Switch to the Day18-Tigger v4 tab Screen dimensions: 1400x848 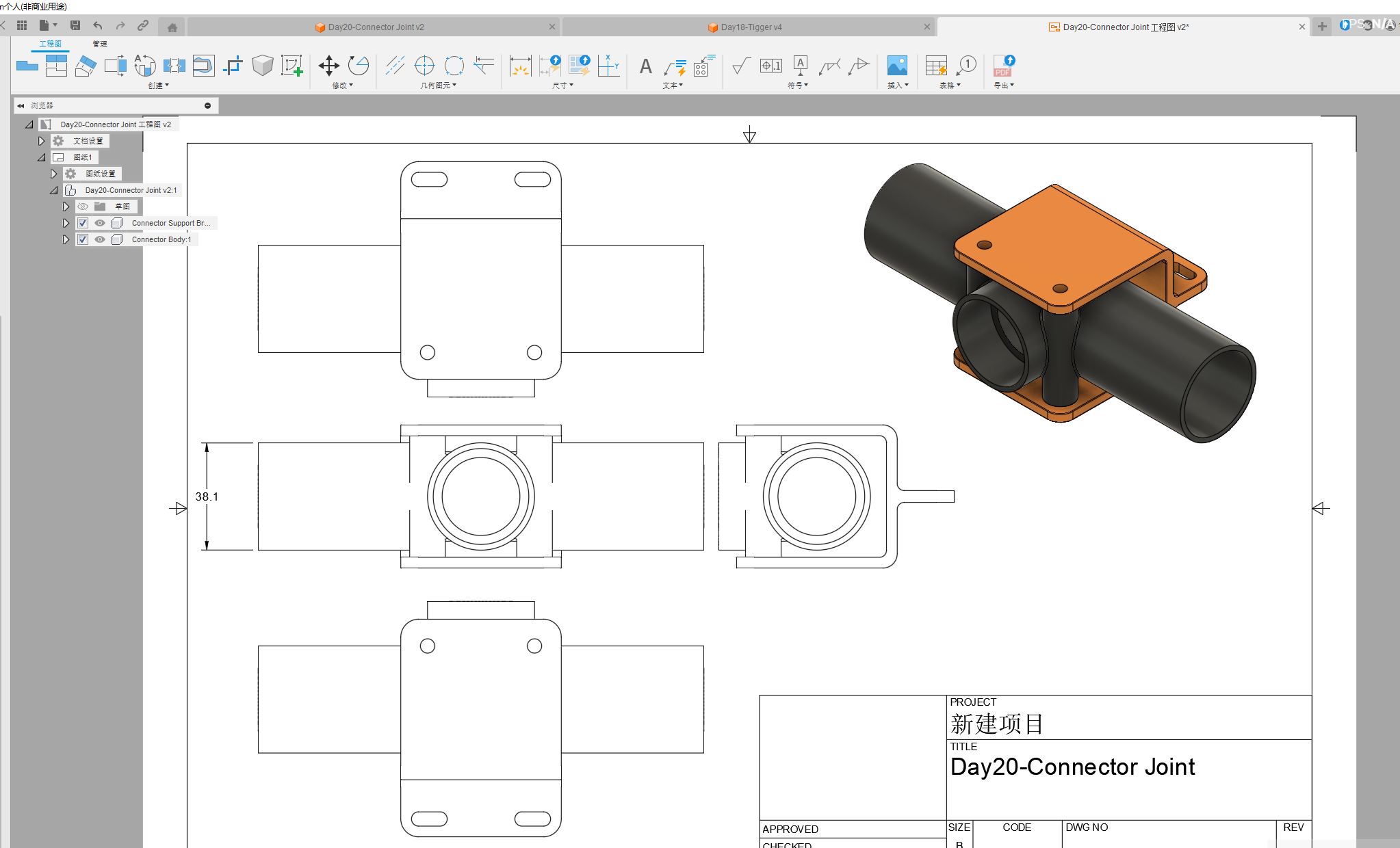[751, 27]
